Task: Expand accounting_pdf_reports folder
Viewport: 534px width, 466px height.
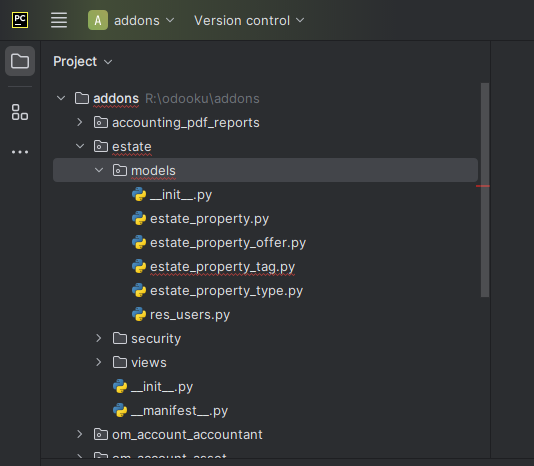Action: (80, 122)
